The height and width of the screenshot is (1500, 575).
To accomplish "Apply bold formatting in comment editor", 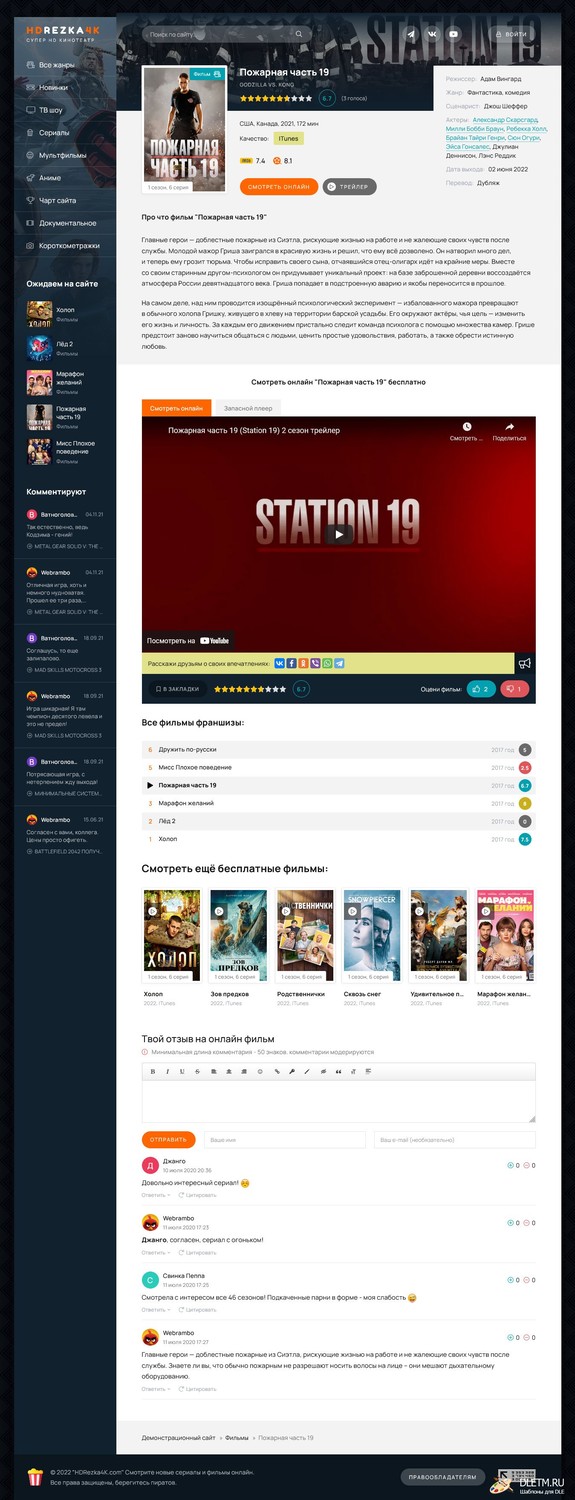I will tap(153, 1071).
